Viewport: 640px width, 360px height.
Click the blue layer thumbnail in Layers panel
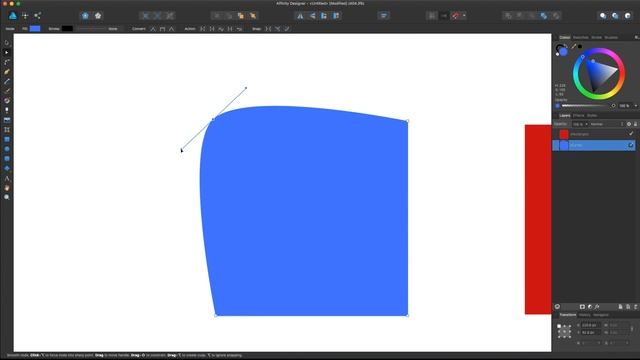[564, 145]
